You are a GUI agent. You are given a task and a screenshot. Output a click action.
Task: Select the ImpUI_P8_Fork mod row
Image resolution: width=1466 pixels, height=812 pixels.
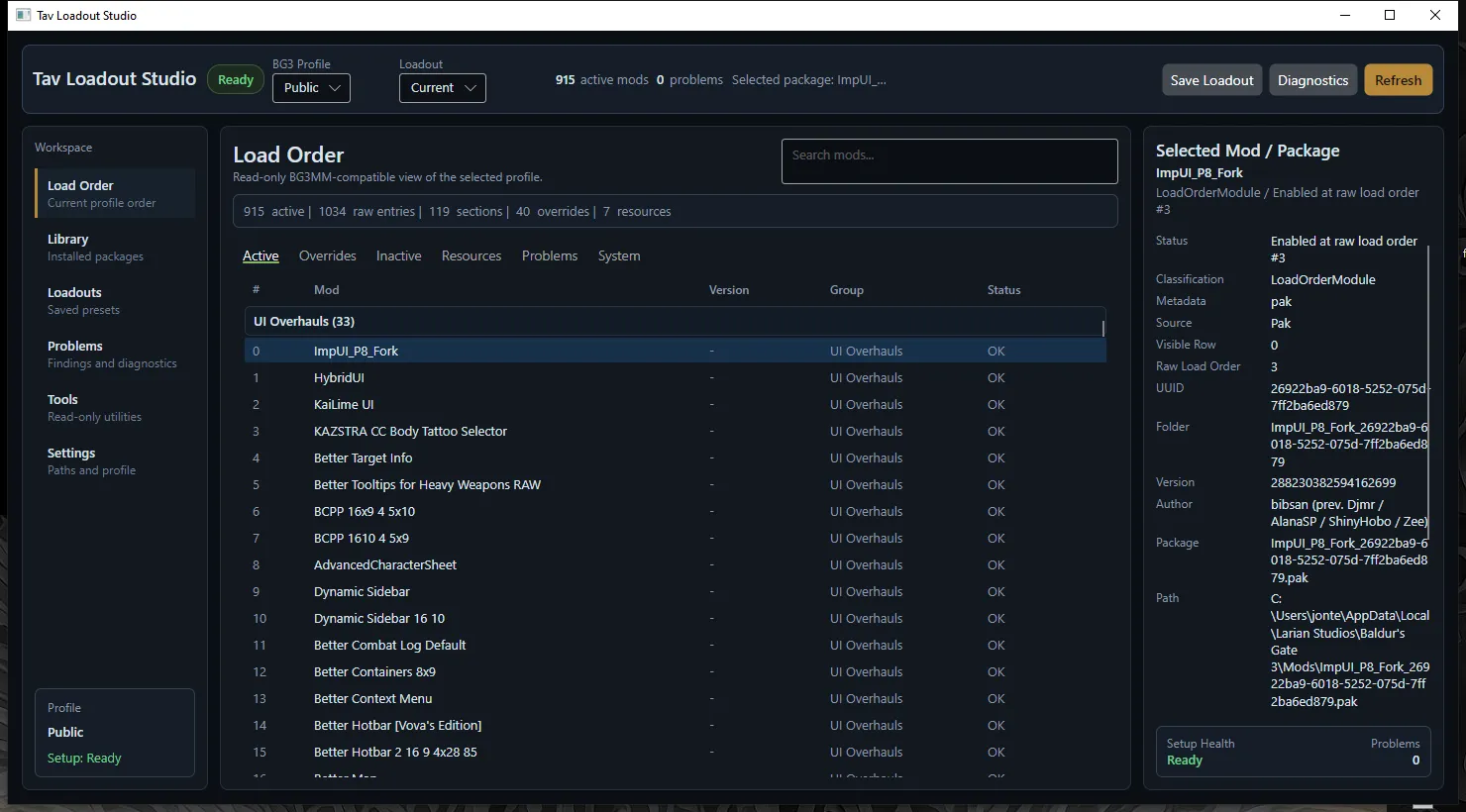(x=675, y=352)
